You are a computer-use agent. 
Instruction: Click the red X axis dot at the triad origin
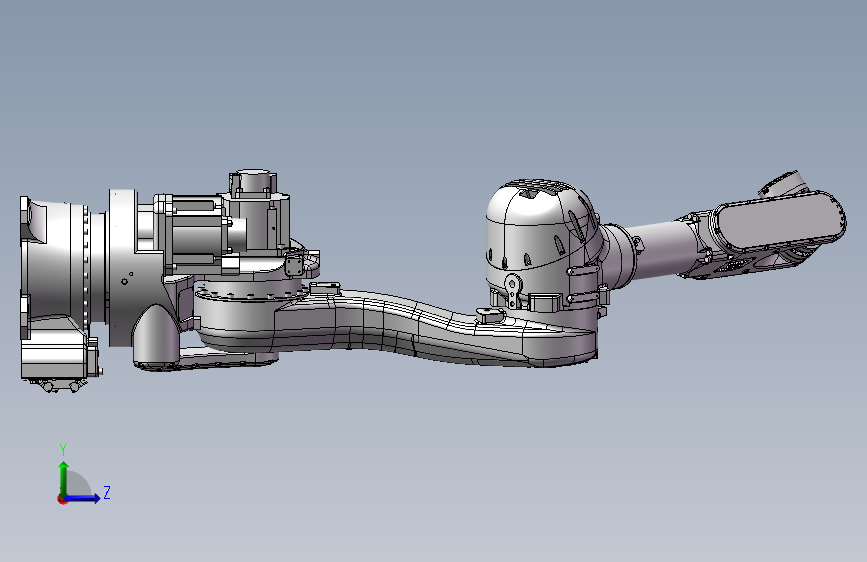(x=62, y=499)
